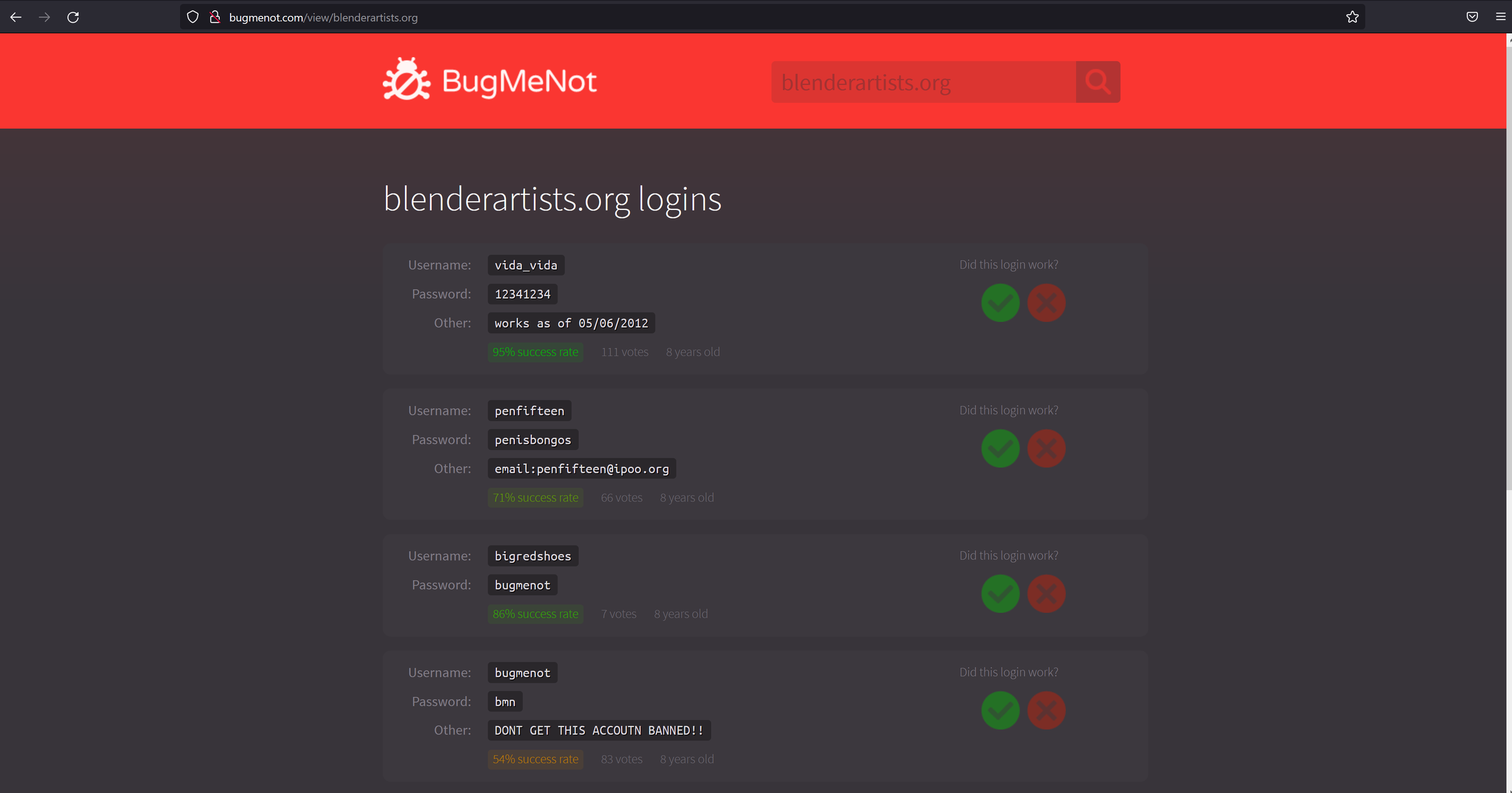
Task: Select note 'works as of 05/06/2012'
Action: (x=571, y=323)
